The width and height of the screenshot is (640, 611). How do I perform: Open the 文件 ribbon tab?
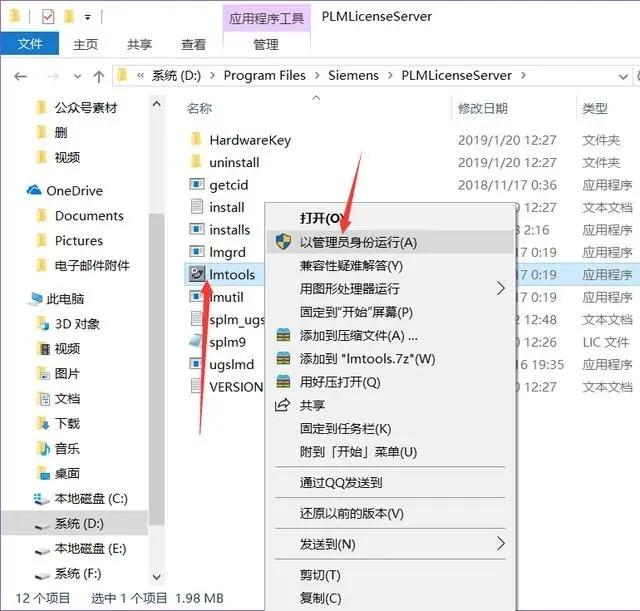[x=30, y=43]
